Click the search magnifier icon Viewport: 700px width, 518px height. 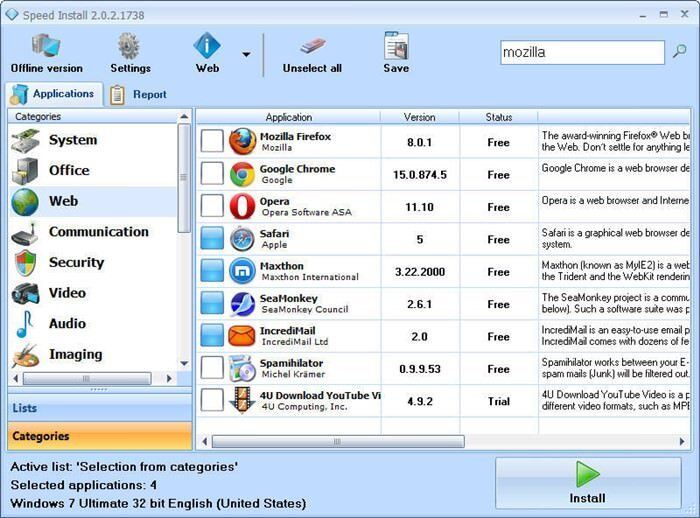click(680, 52)
